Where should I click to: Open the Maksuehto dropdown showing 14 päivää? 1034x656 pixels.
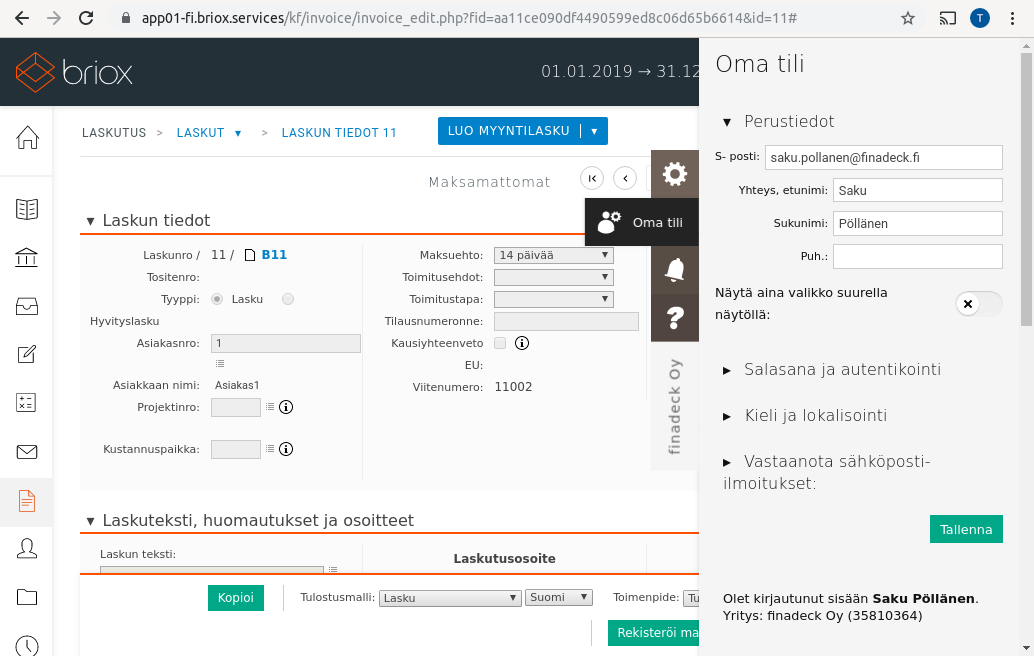click(x=553, y=254)
